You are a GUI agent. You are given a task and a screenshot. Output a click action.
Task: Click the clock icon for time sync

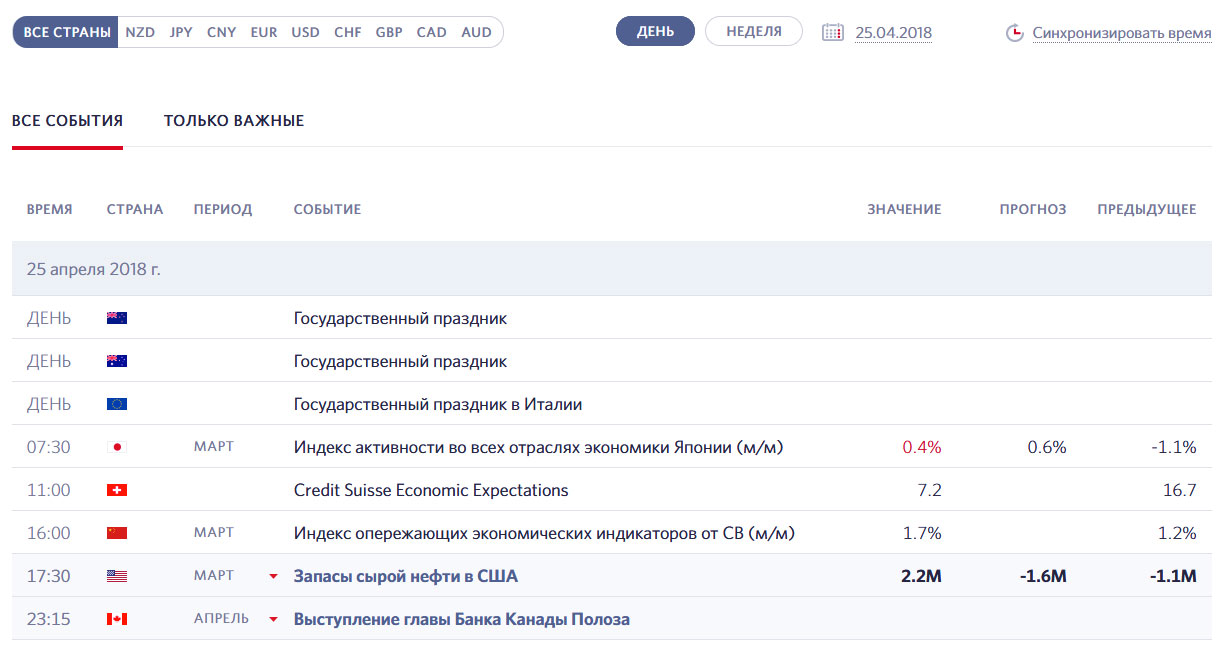(1014, 33)
